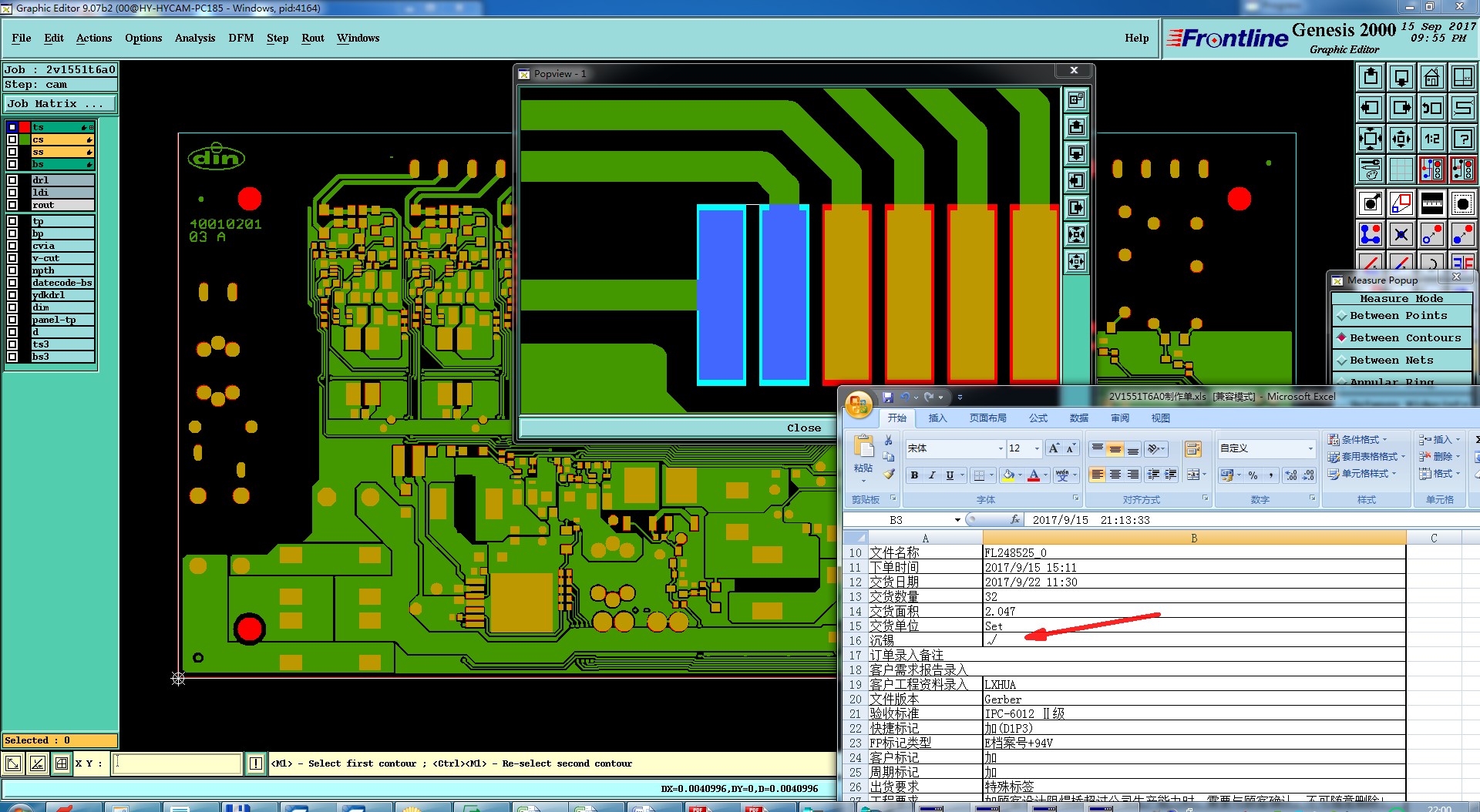Toggle checkbox for layer bs
Image resolution: width=1480 pixels, height=812 pixels.
[12, 164]
